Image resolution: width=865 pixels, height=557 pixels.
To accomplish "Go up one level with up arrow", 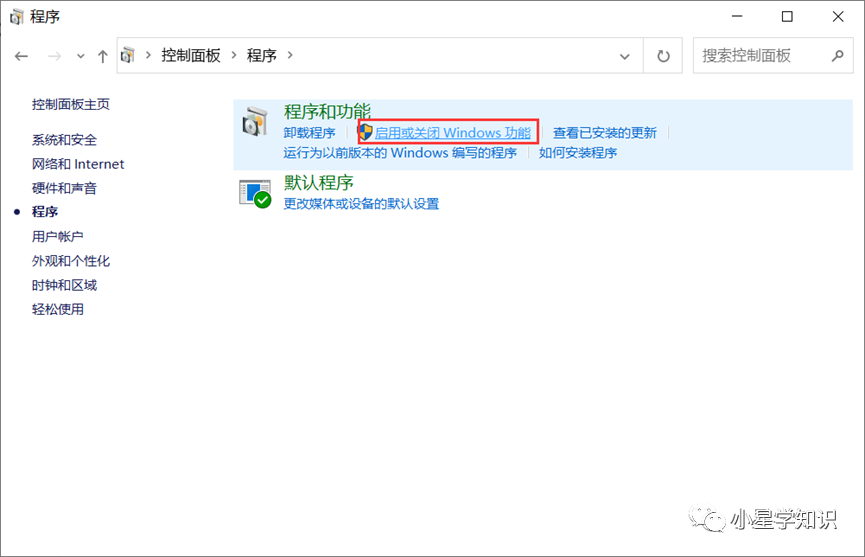I will [x=103, y=56].
